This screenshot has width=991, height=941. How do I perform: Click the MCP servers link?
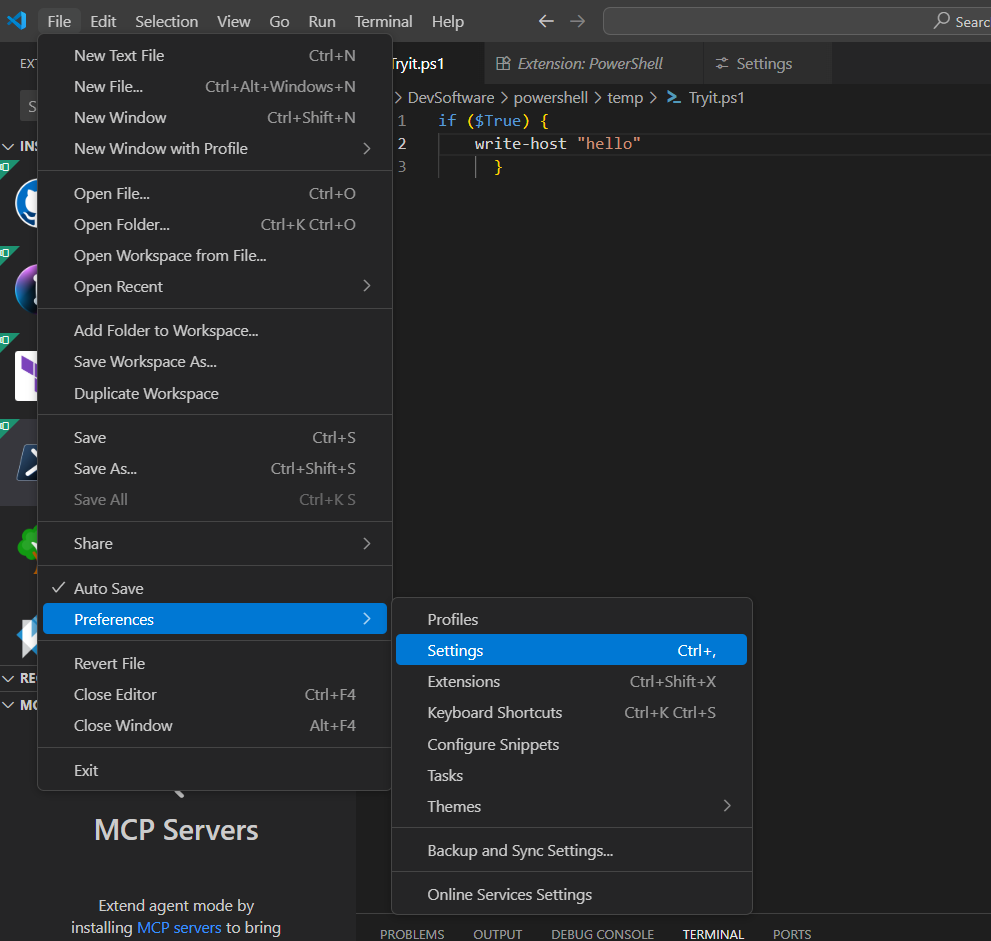(x=178, y=927)
